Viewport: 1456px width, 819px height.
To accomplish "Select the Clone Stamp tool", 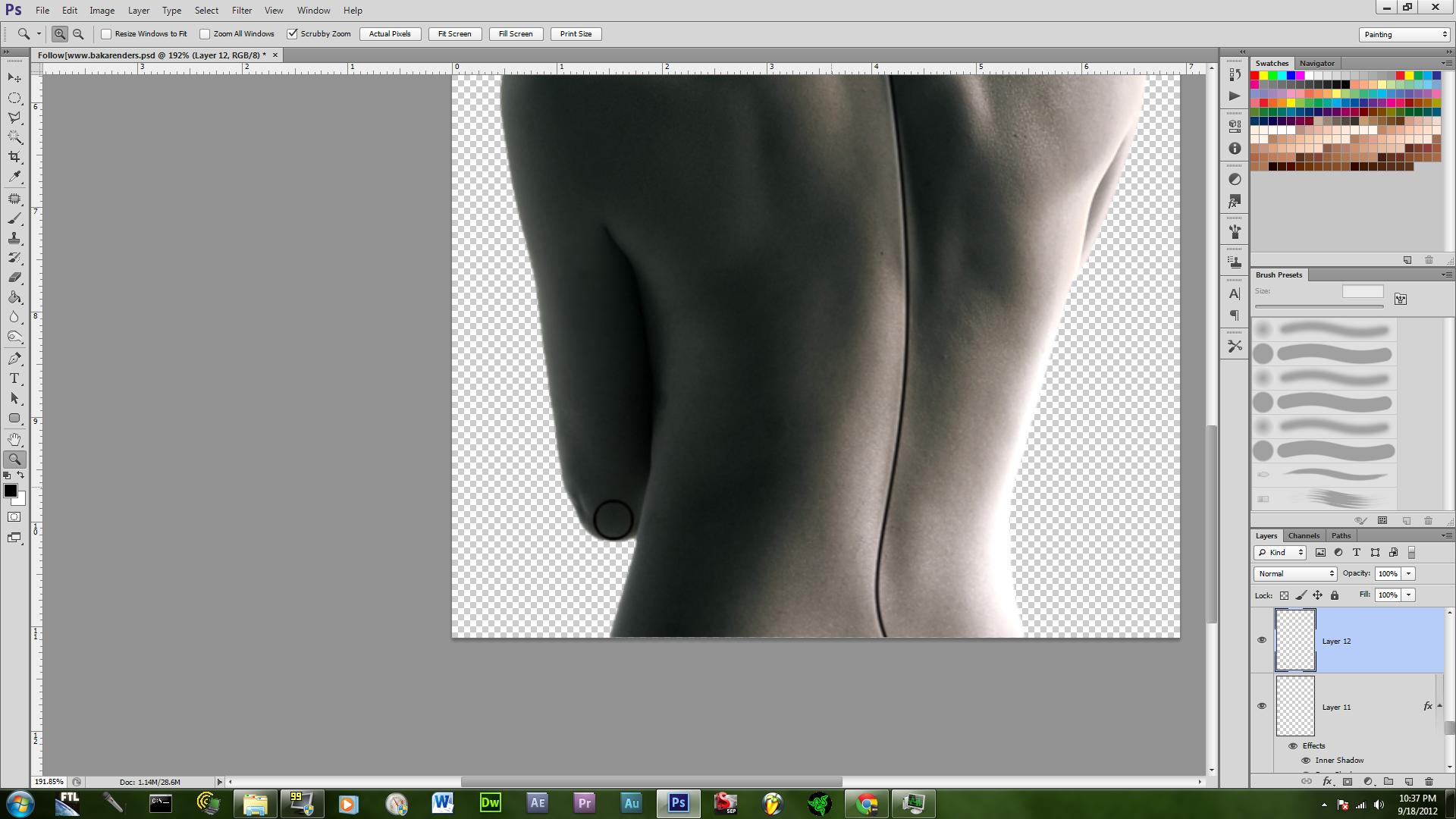I will click(x=14, y=238).
